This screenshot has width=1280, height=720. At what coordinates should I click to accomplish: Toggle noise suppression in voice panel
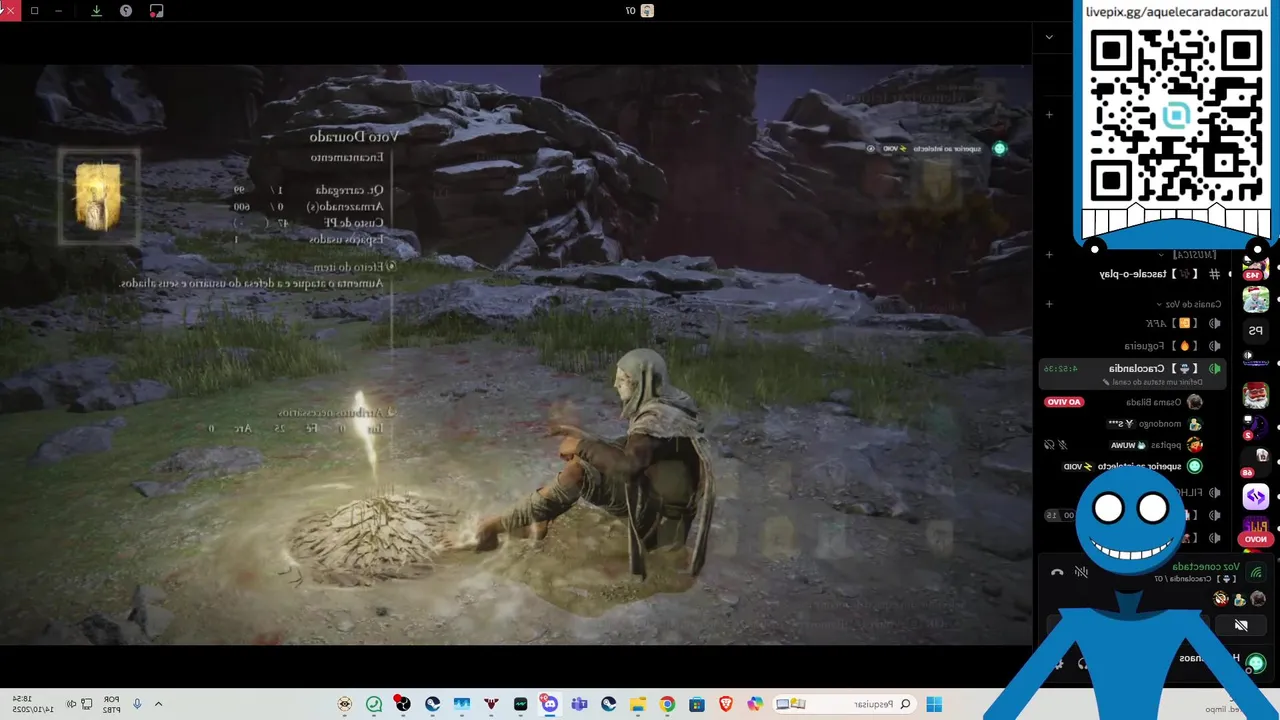pos(1081,572)
